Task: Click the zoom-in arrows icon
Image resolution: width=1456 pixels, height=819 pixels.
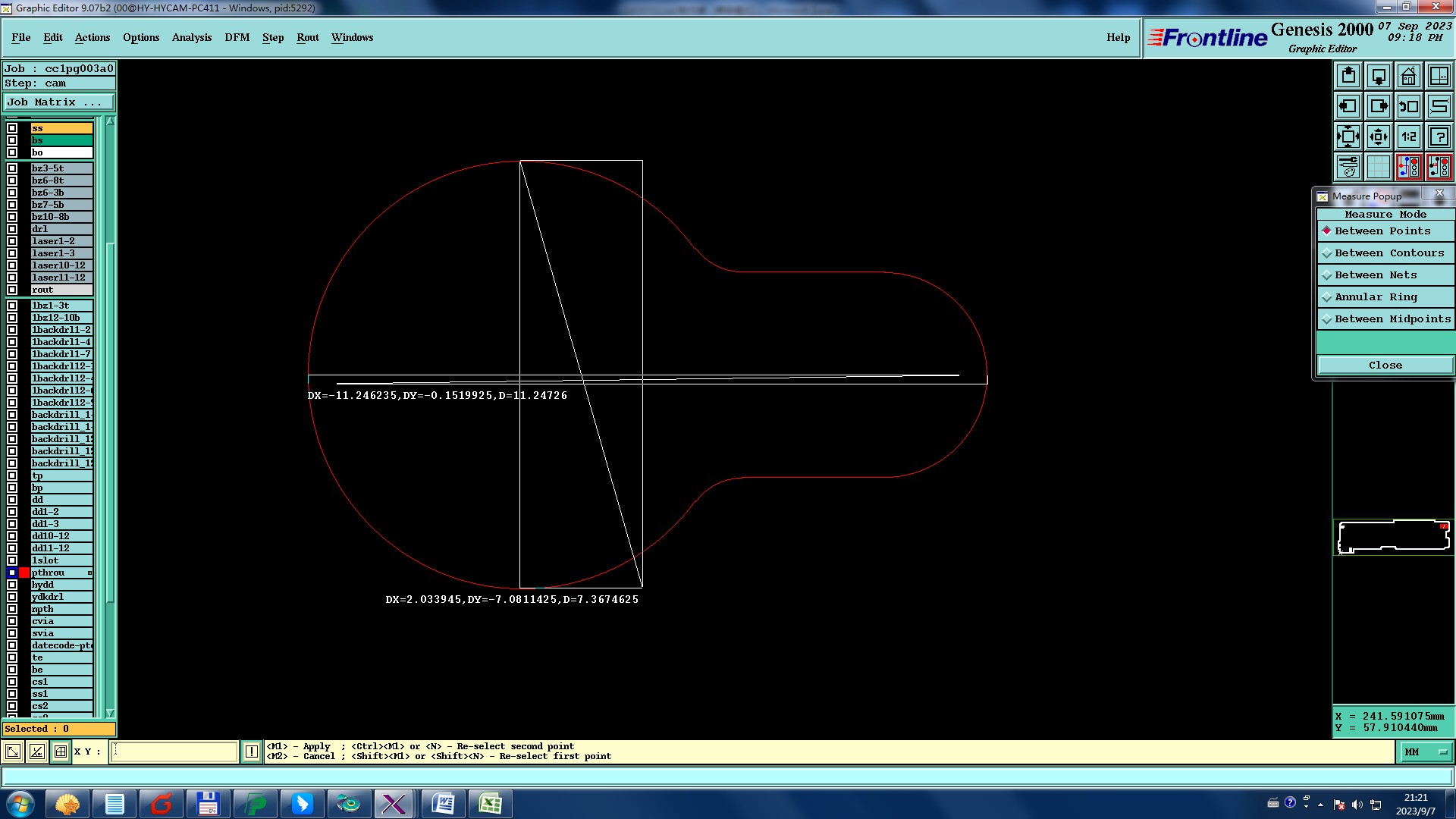Action: tap(1348, 136)
